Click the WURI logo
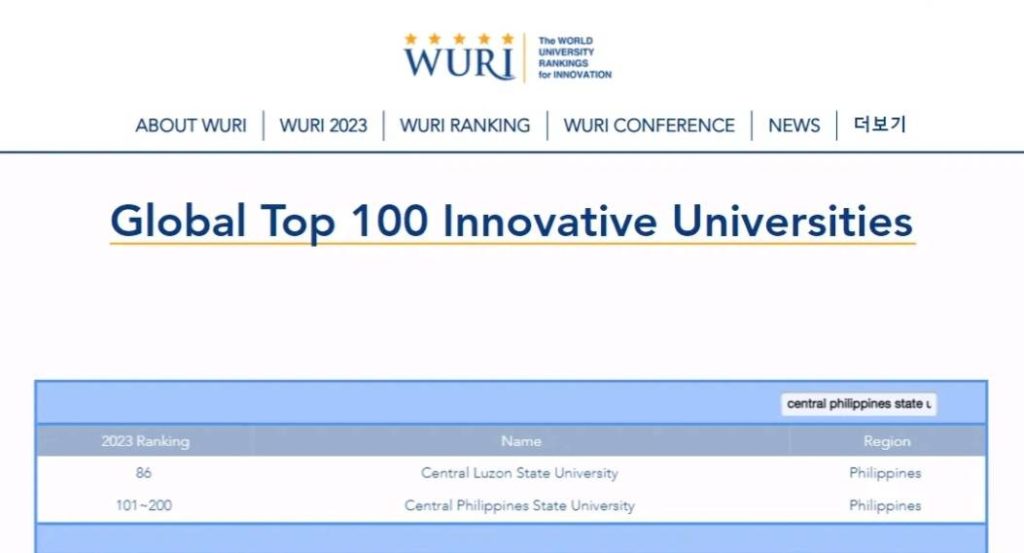Screen dimensions: 1024x553 [x=507, y=58]
